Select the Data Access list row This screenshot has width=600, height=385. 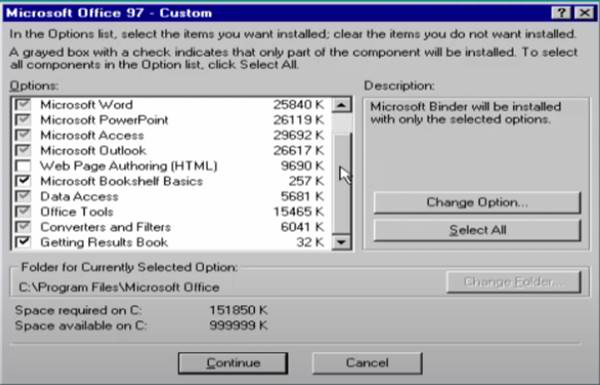click(171, 196)
